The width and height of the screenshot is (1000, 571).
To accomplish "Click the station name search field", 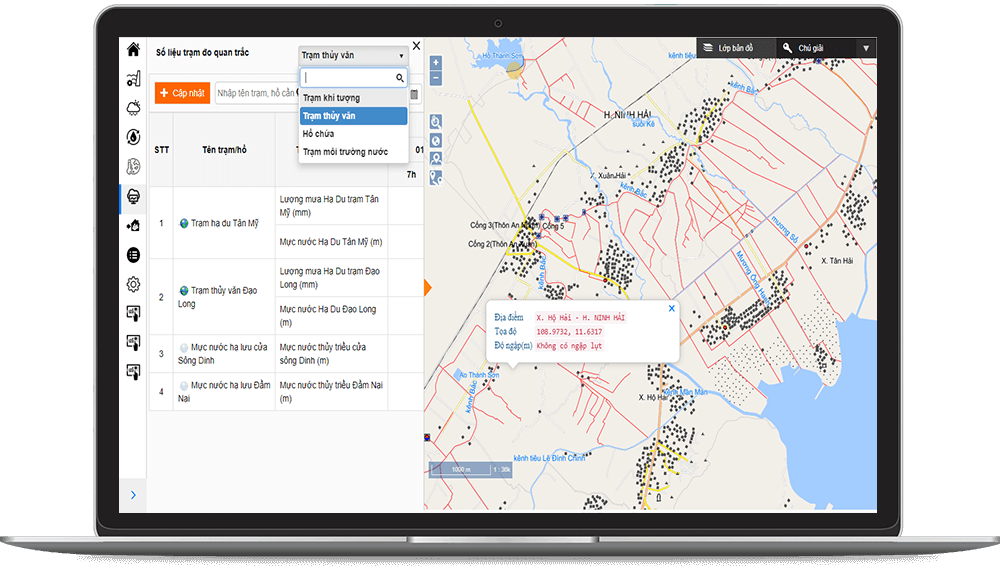I will click(255, 93).
